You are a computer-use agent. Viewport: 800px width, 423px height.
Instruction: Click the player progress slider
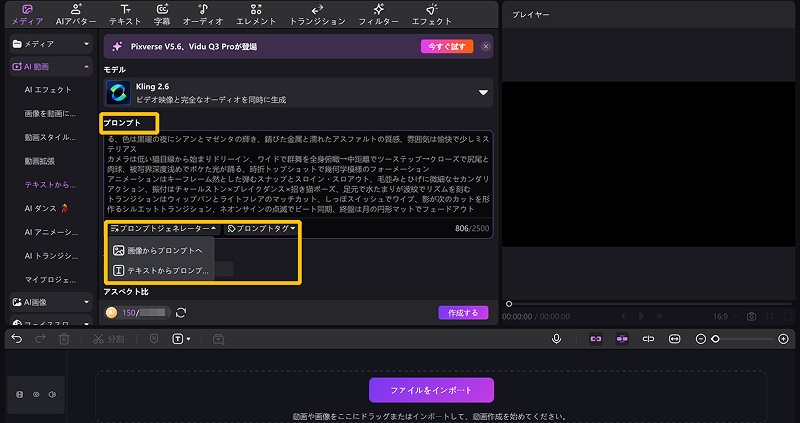click(649, 304)
